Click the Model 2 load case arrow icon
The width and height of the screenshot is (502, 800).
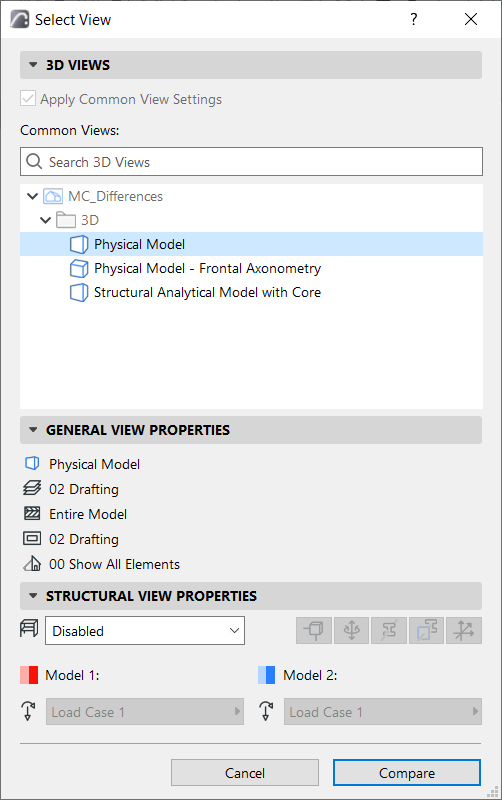point(266,711)
